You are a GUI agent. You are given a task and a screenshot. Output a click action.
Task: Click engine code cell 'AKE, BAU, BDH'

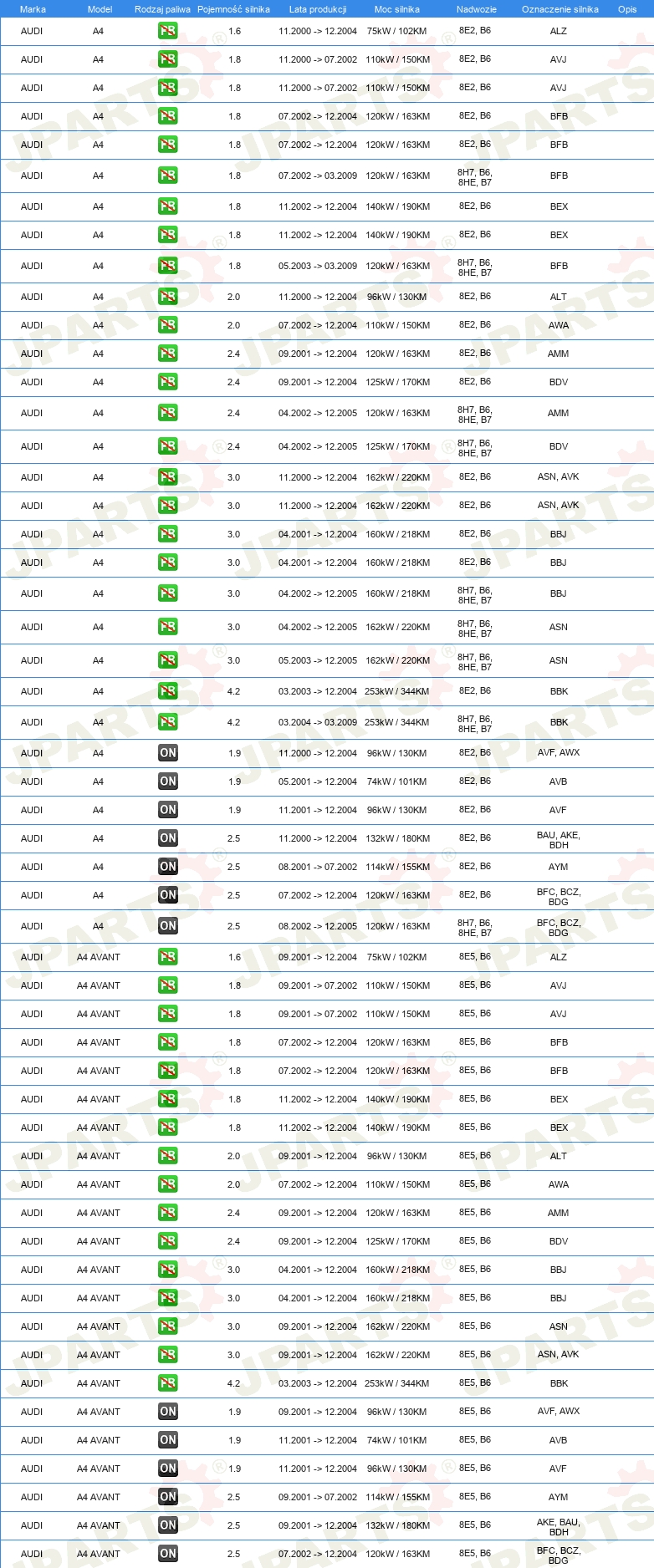coord(559,1527)
